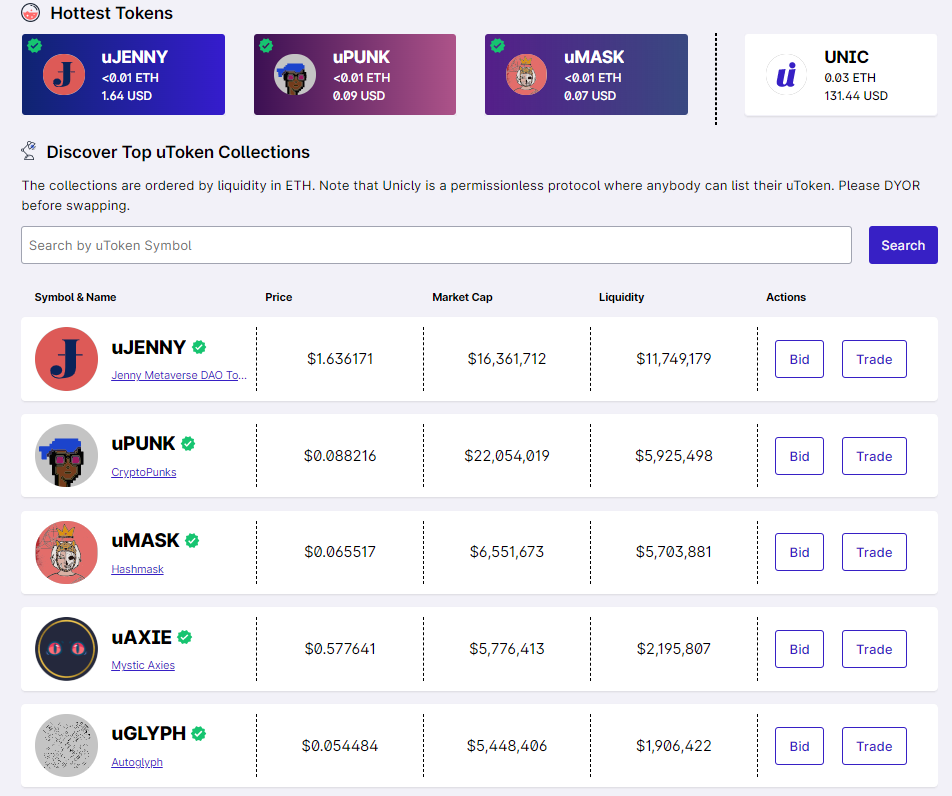The image size is (952, 796).
Task: Click the Search button
Action: point(903,245)
